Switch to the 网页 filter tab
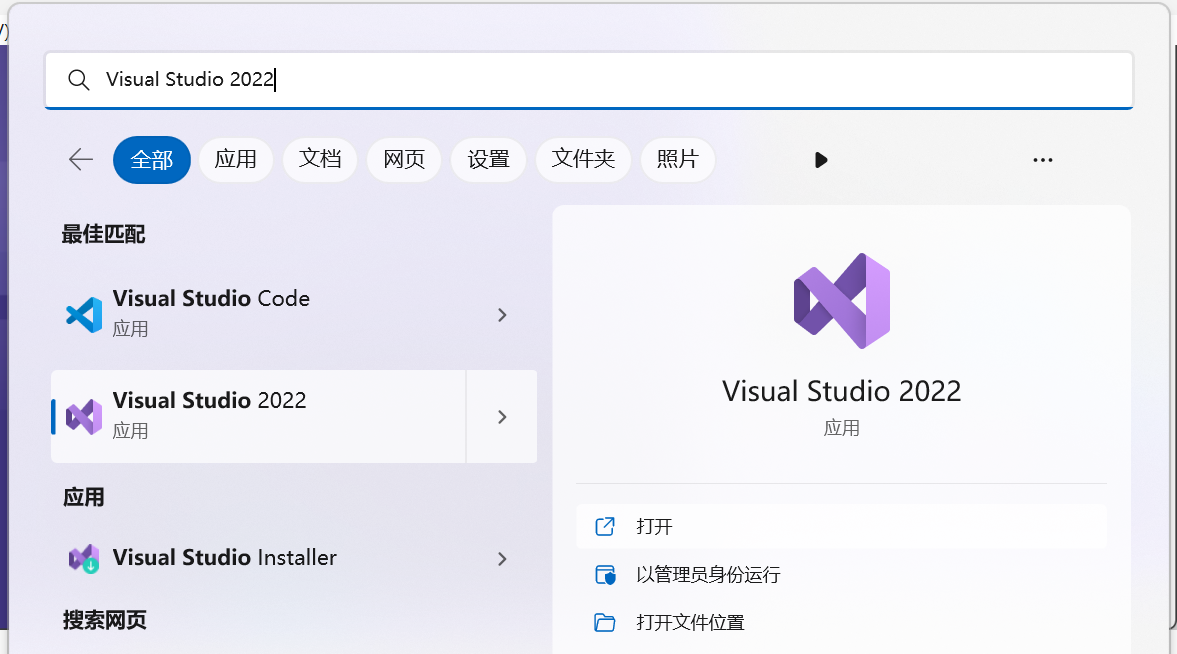The width and height of the screenshot is (1177, 654). click(x=404, y=159)
